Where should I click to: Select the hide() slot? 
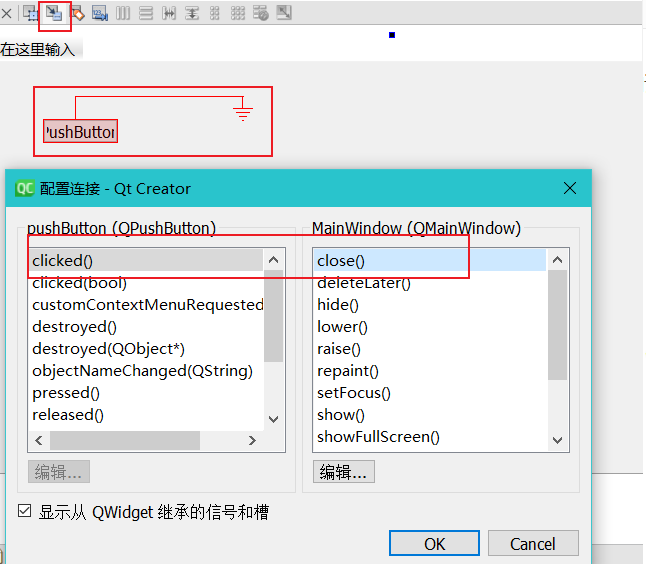point(430,304)
